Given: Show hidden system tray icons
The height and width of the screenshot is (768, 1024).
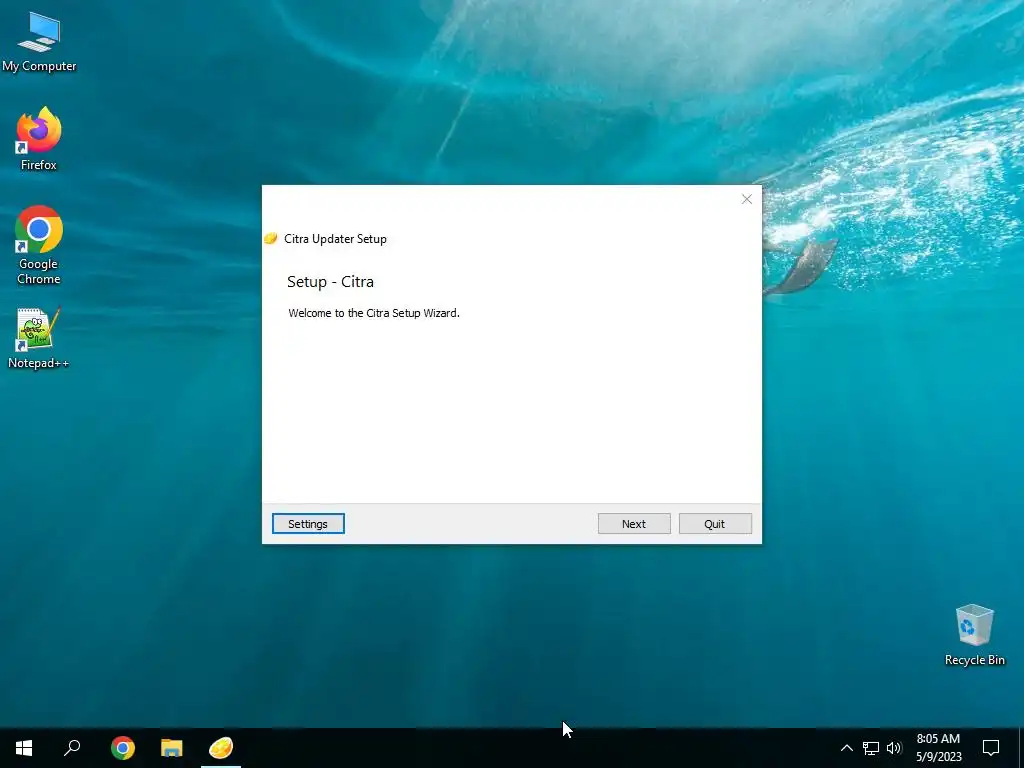Looking at the screenshot, I should 846,748.
